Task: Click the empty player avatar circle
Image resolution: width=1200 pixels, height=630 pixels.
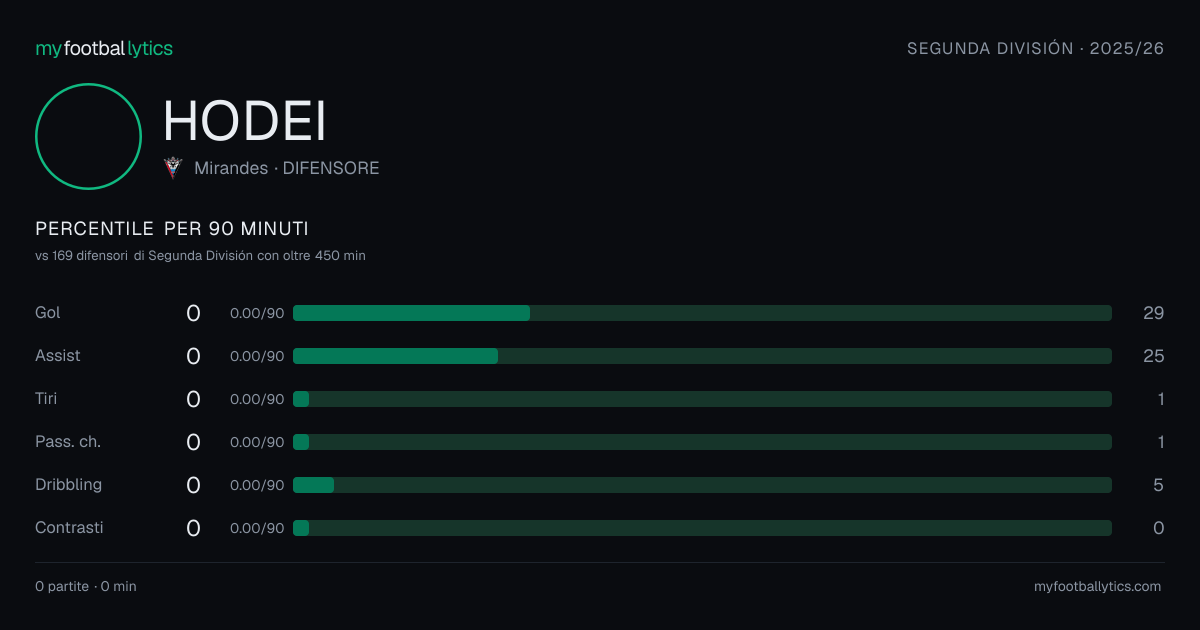Action: click(88, 136)
